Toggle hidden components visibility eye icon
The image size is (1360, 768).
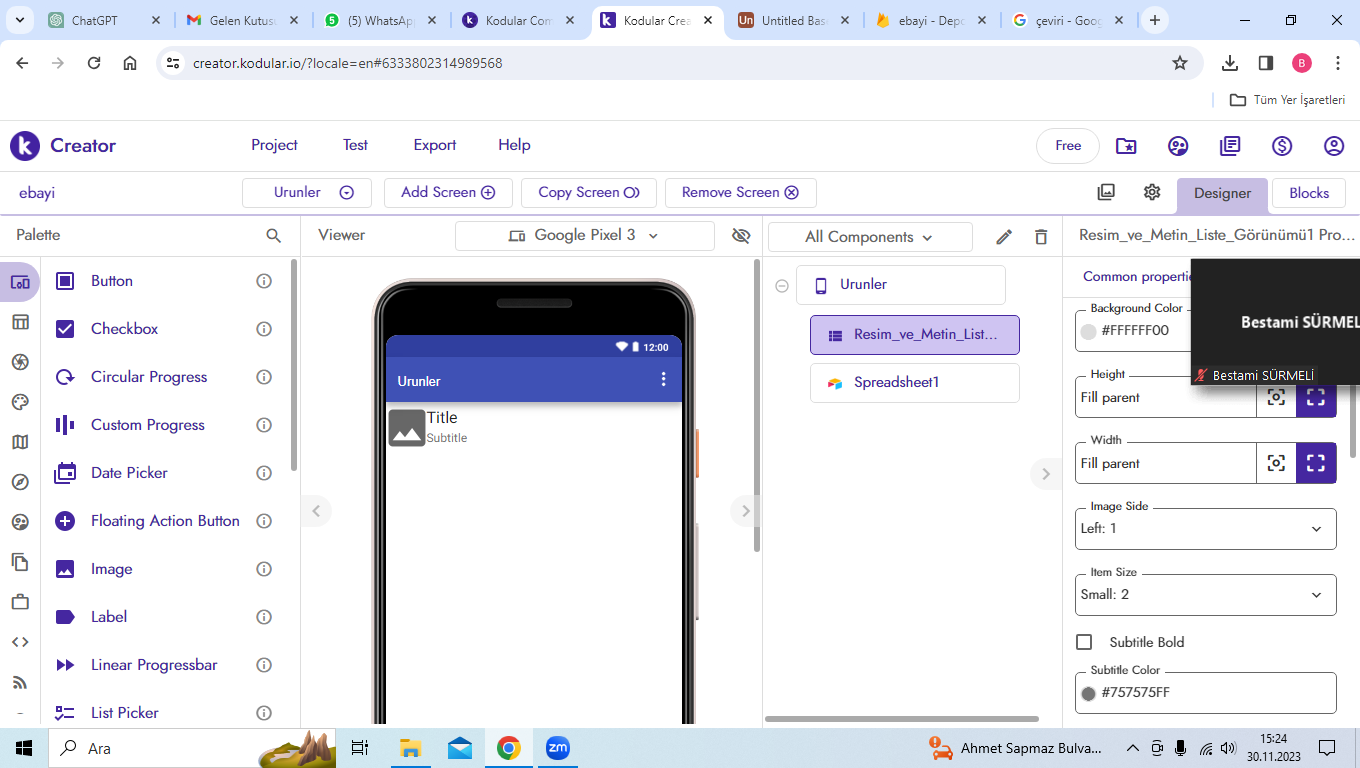(x=741, y=236)
